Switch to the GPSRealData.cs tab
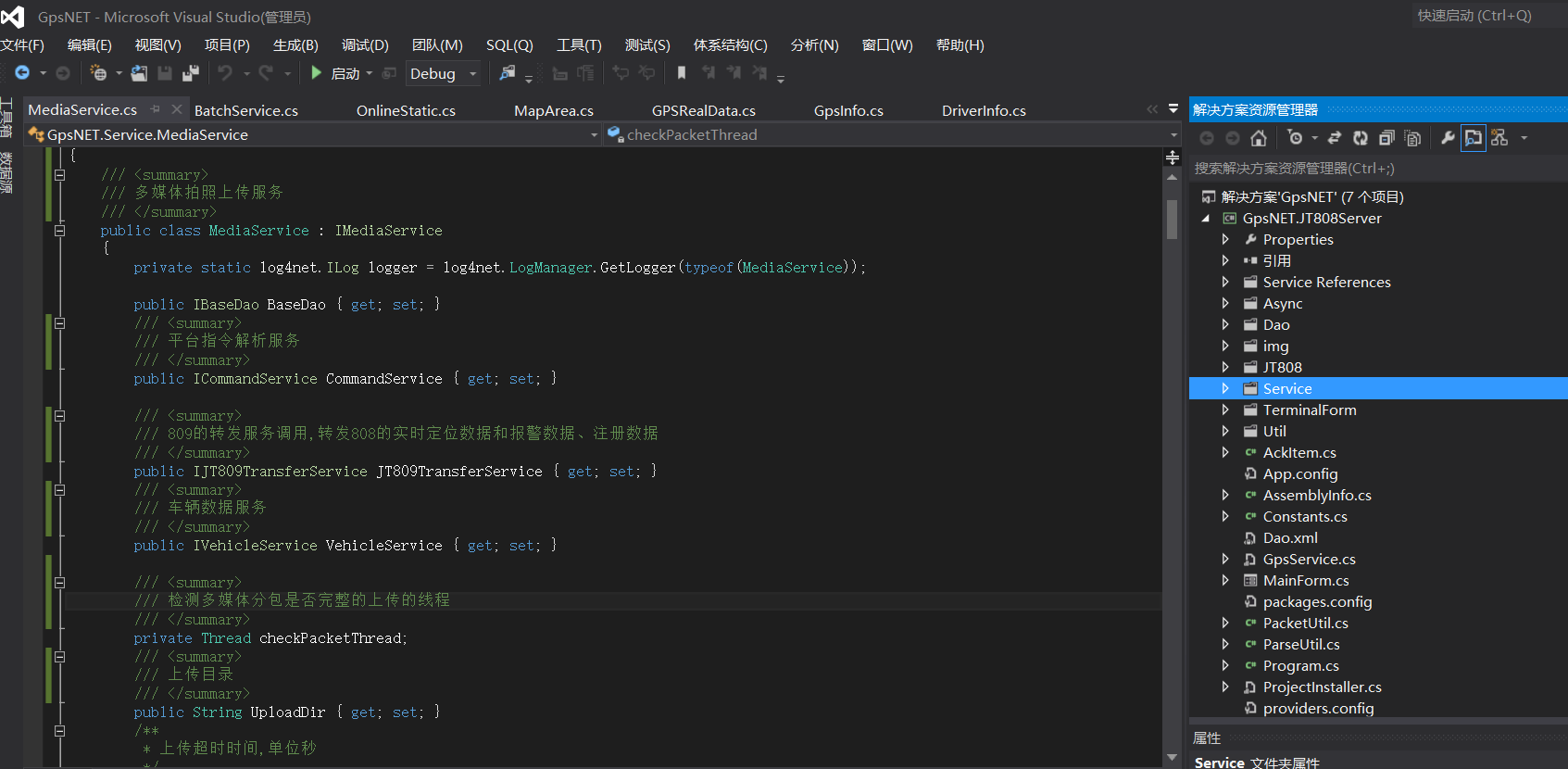Viewport: 1568px width, 769px height. click(x=704, y=110)
